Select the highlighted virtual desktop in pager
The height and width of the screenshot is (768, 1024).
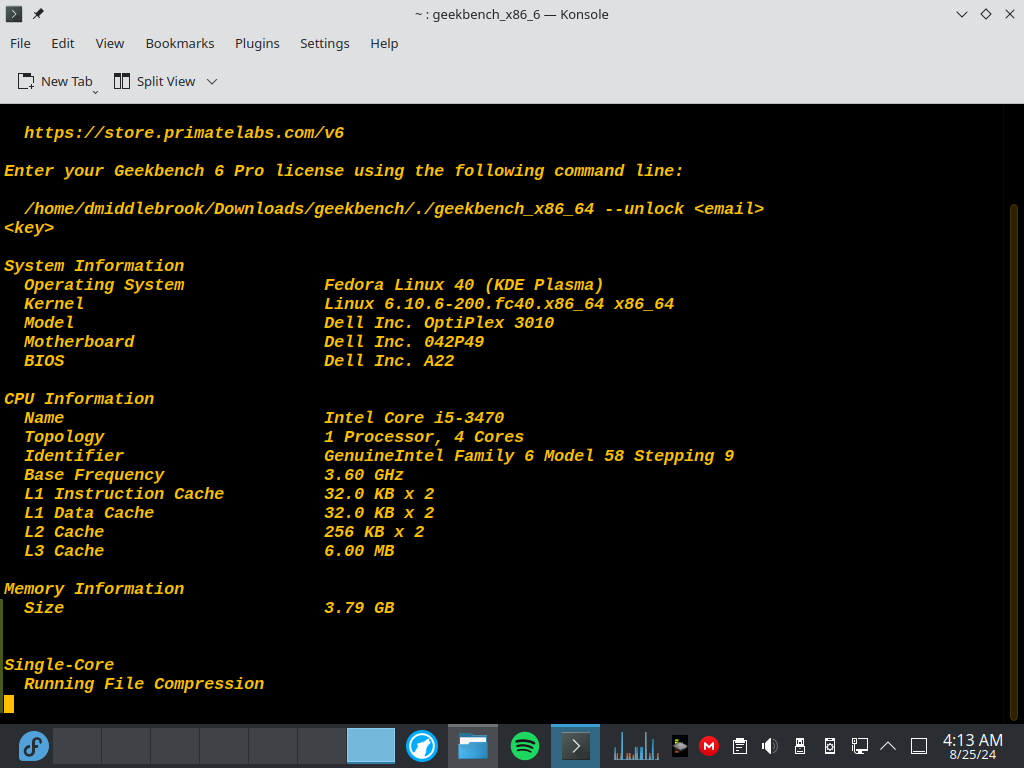[x=370, y=746]
